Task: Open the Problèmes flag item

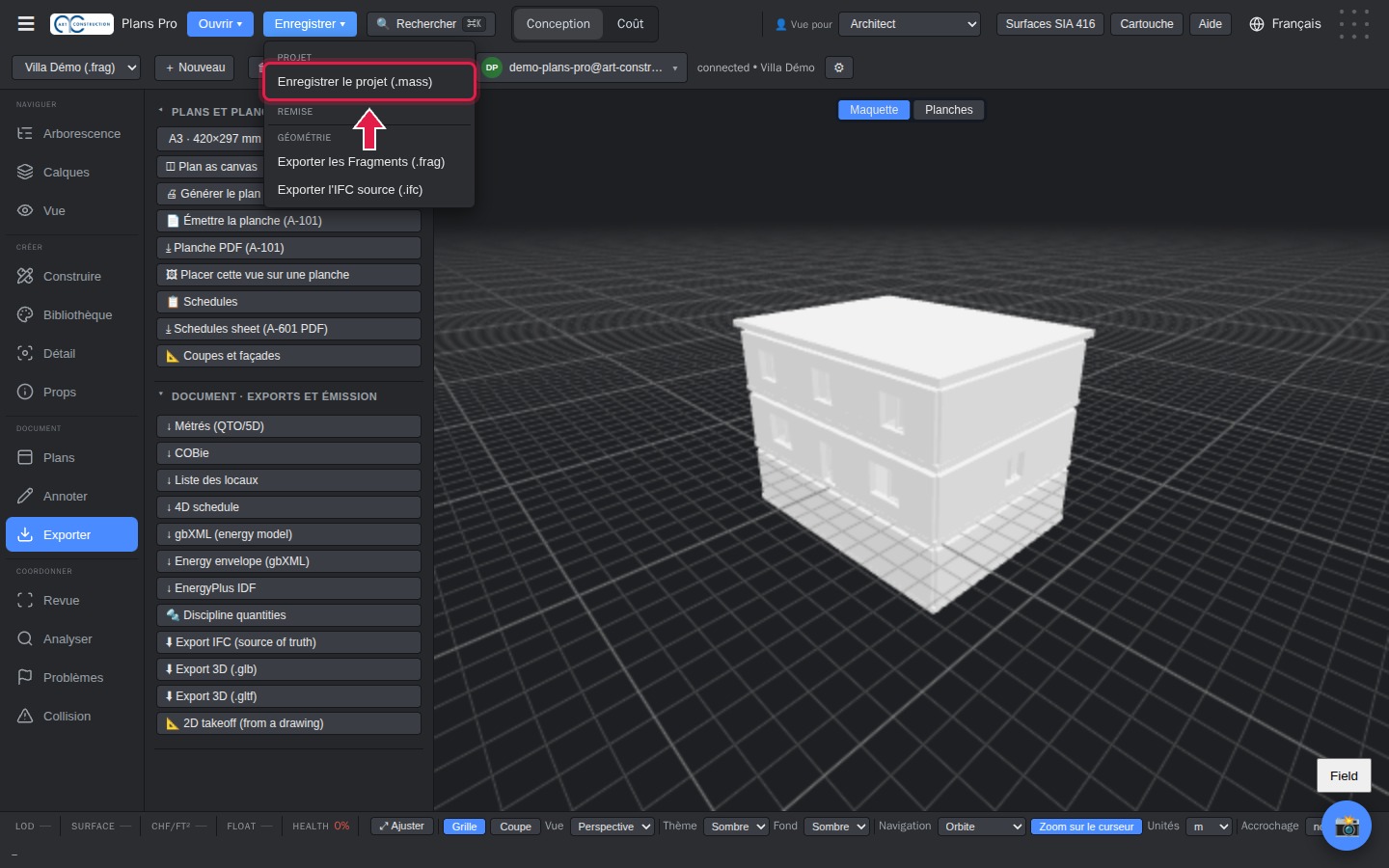Action: [x=72, y=678]
